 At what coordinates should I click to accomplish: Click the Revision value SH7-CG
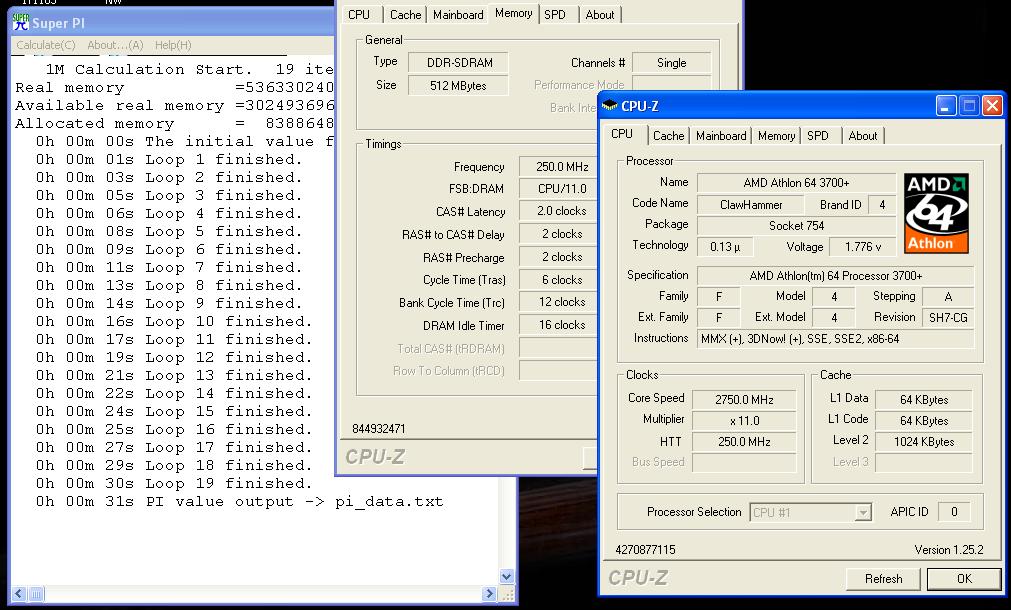coord(948,317)
